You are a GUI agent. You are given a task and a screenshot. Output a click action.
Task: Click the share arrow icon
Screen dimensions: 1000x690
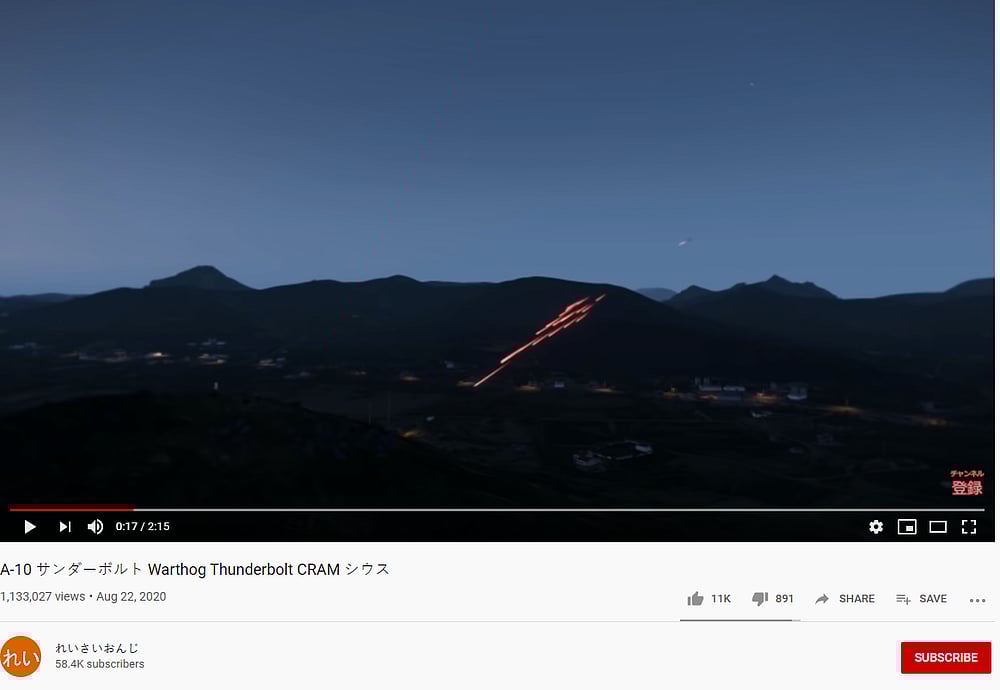point(822,599)
